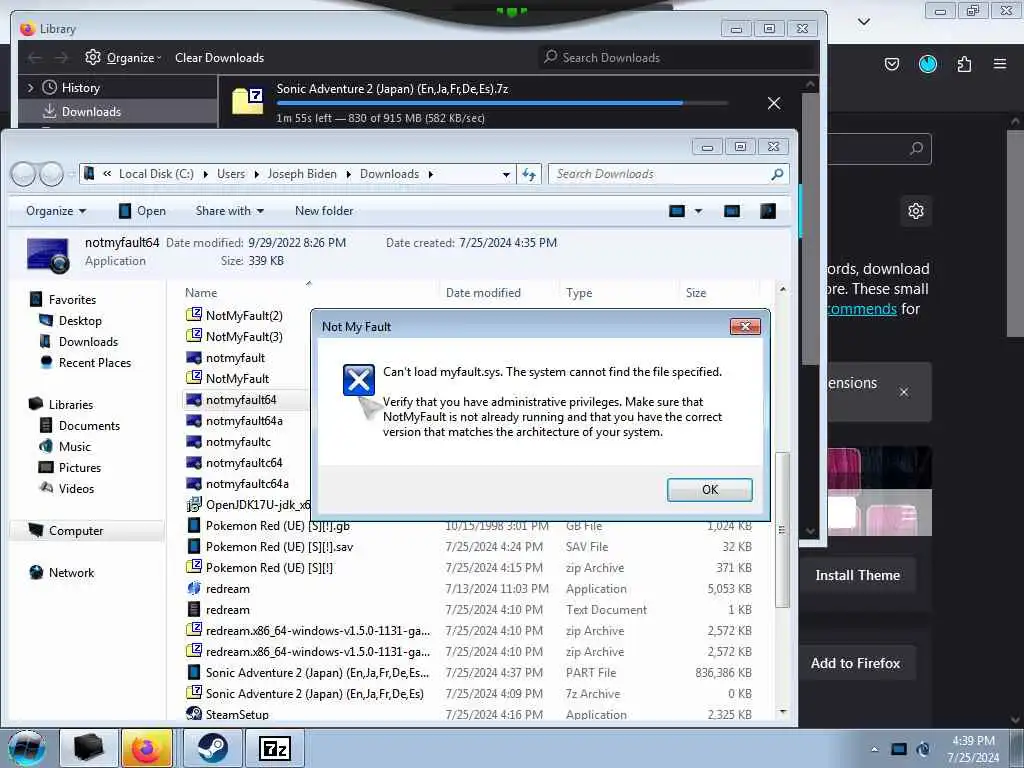Select Users in the address breadcrumb

tap(231, 174)
